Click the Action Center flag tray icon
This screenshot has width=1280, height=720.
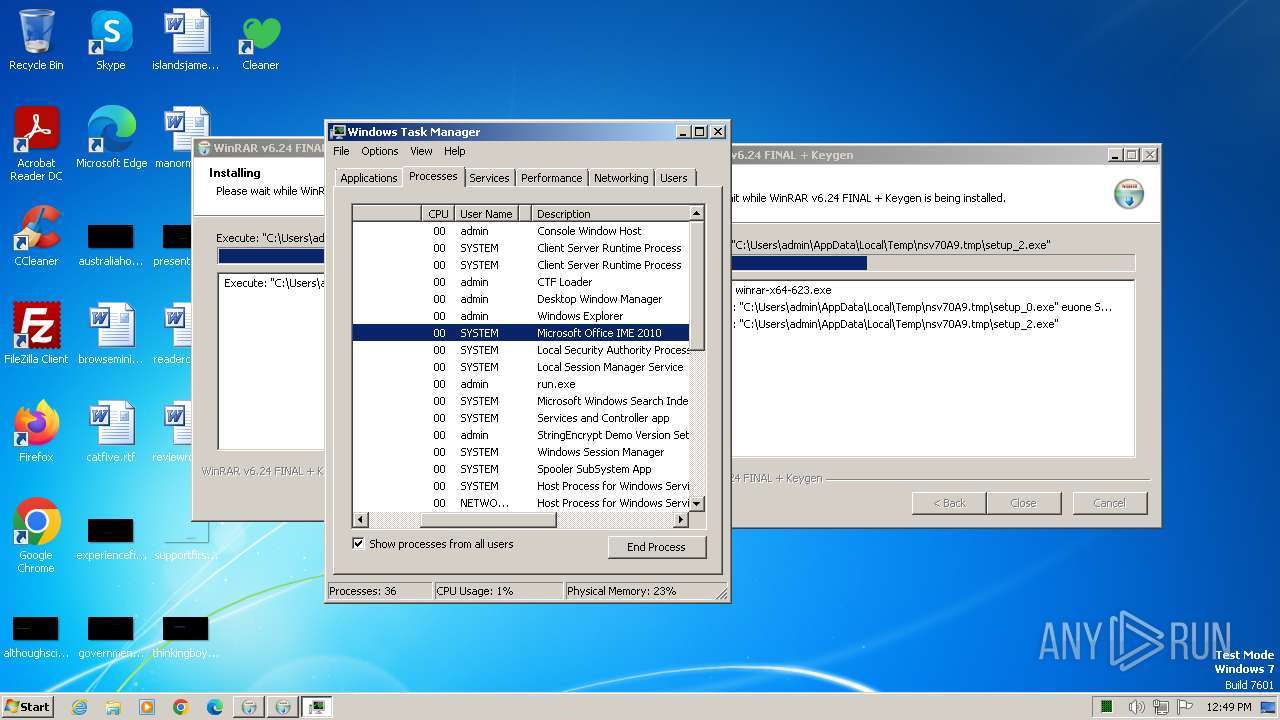pyautogui.click(x=1186, y=707)
